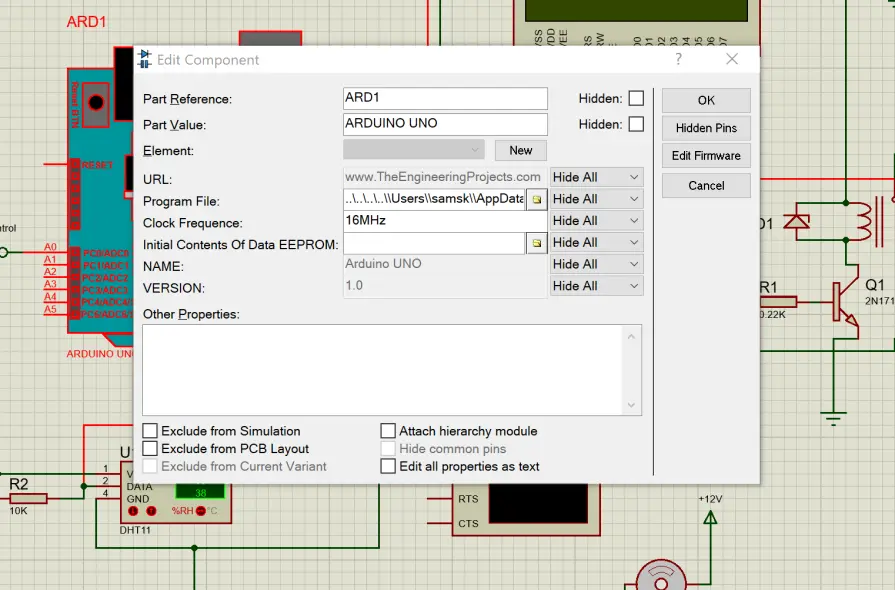
Task: Click the Edit Firmware button
Action: (706, 156)
